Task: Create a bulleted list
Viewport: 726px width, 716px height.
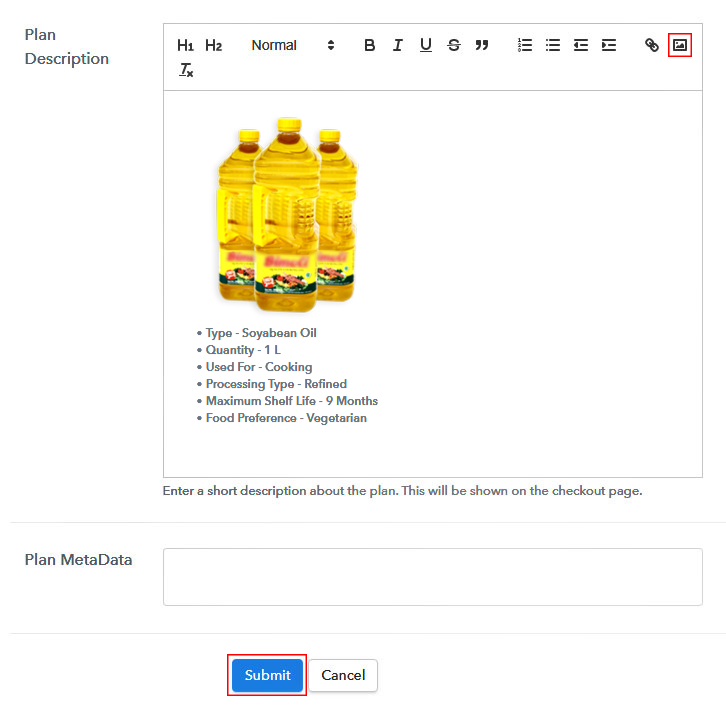Action: coord(553,45)
